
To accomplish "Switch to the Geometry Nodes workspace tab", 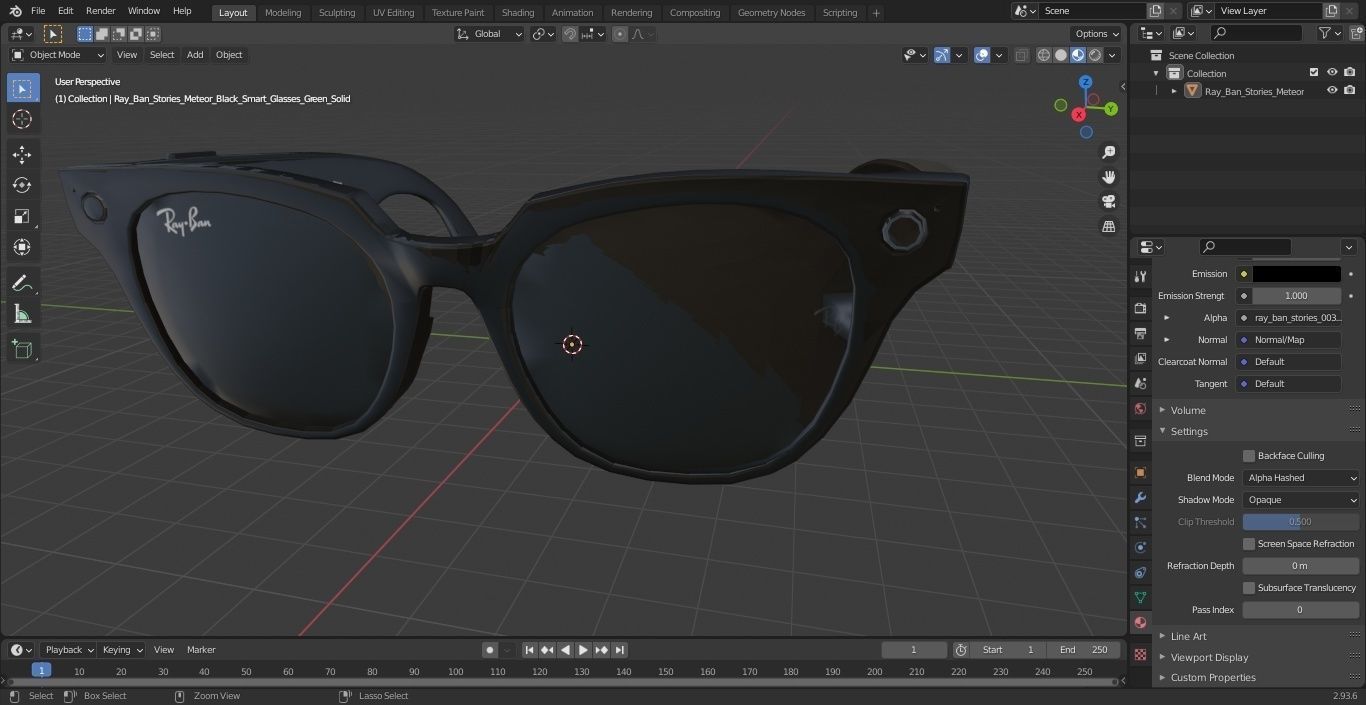I will [x=771, y=13].
